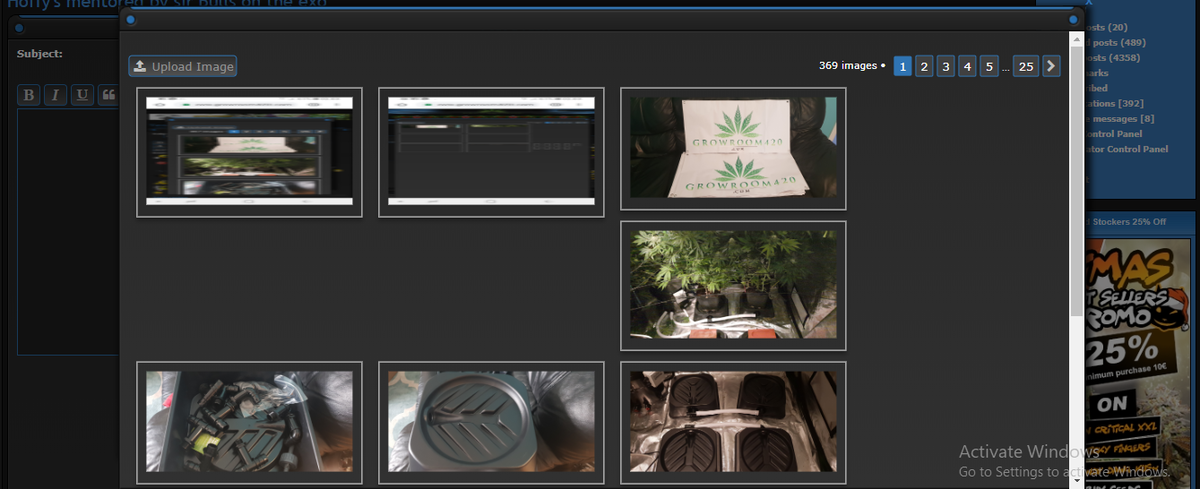Toggle bold formatting in the editor

pos(30,95)
